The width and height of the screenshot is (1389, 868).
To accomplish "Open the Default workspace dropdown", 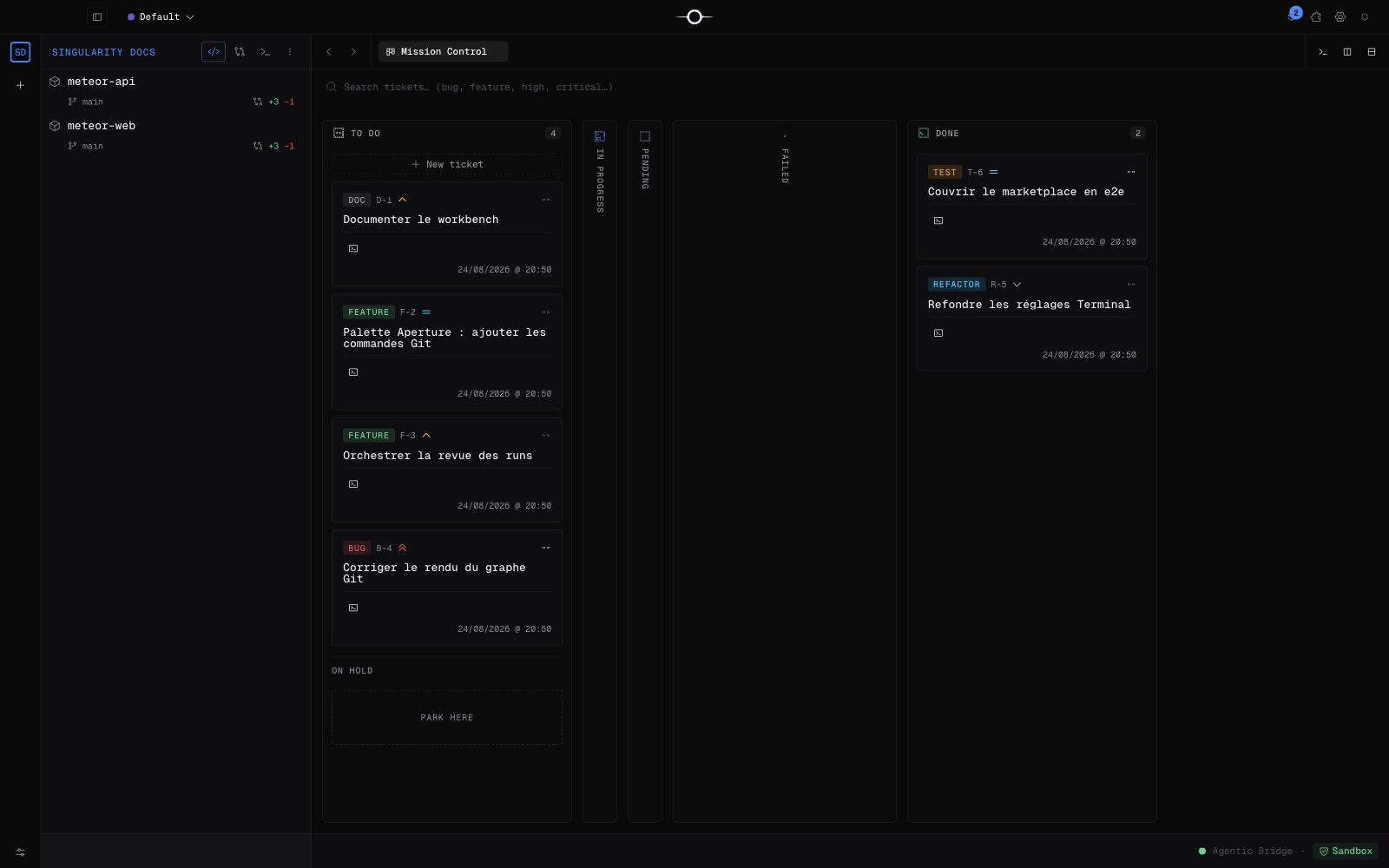I will click(161, 16).
